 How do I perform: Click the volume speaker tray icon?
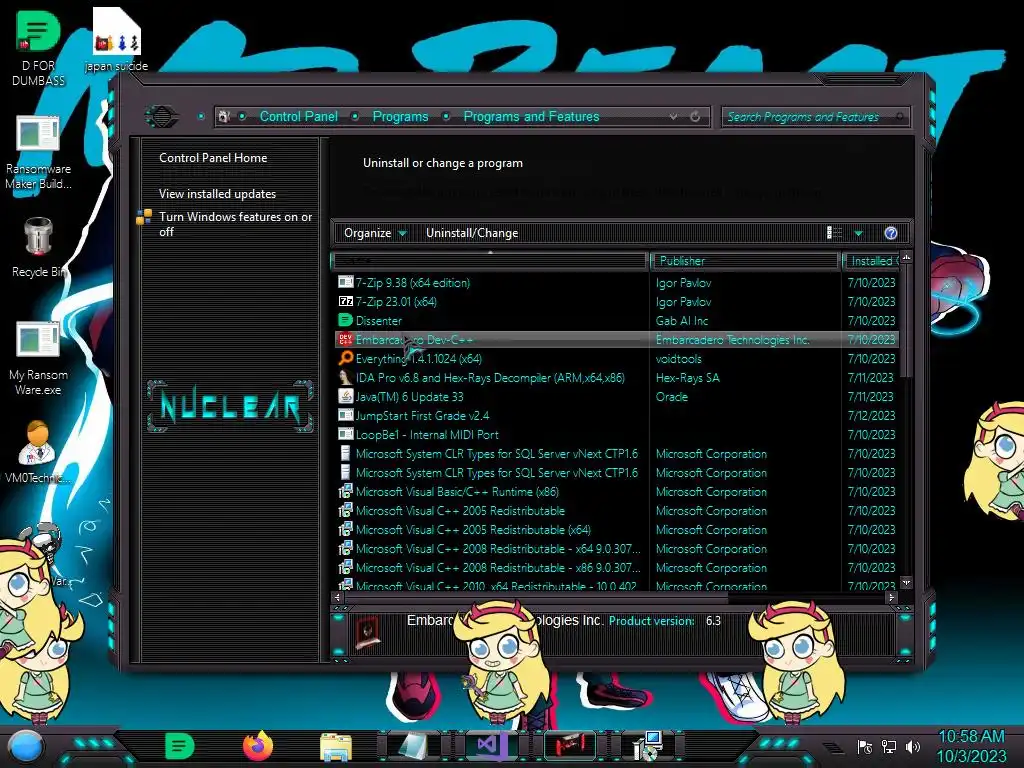point(913,747)
